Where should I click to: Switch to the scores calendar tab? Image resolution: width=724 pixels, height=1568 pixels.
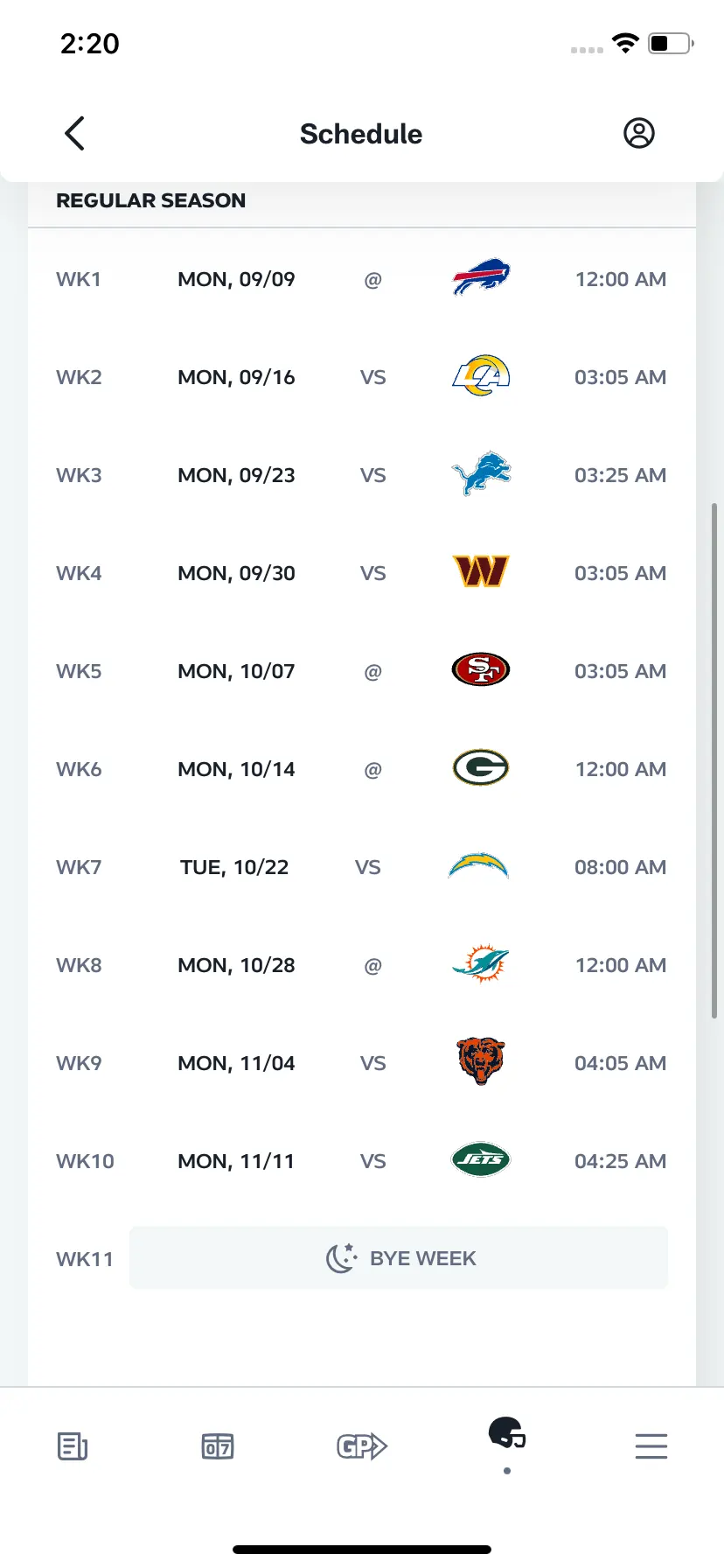tap(218, 1446)
